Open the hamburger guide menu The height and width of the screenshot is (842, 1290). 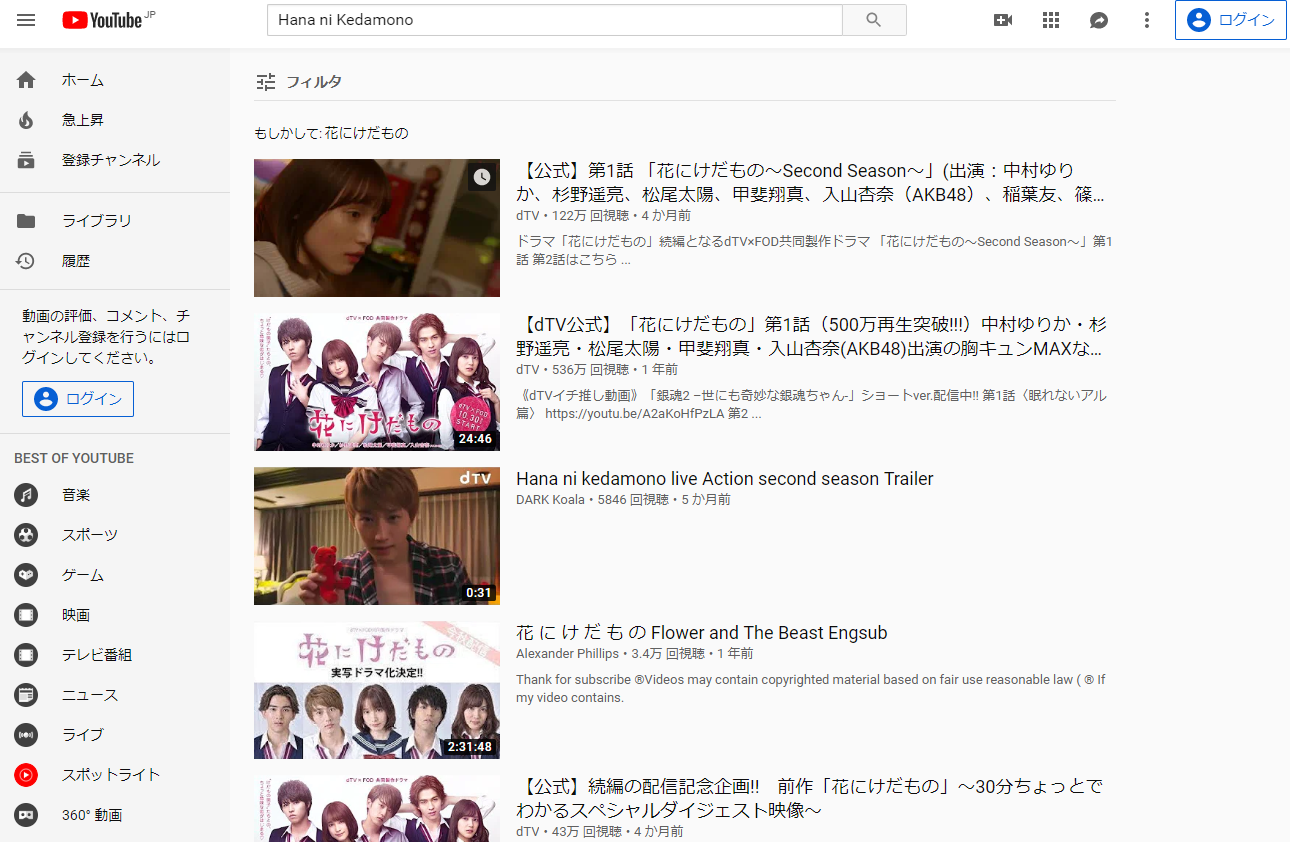point(26,20)
